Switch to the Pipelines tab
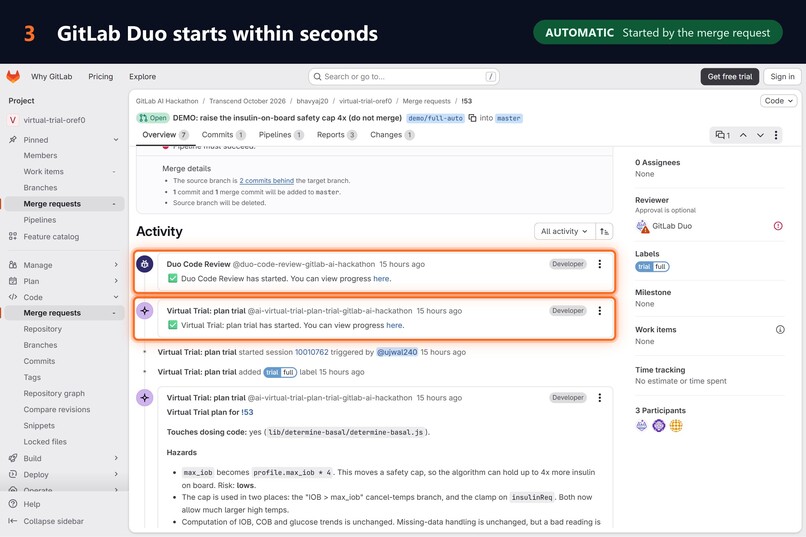Screen dimensions: 806x537 coord(281,135)
